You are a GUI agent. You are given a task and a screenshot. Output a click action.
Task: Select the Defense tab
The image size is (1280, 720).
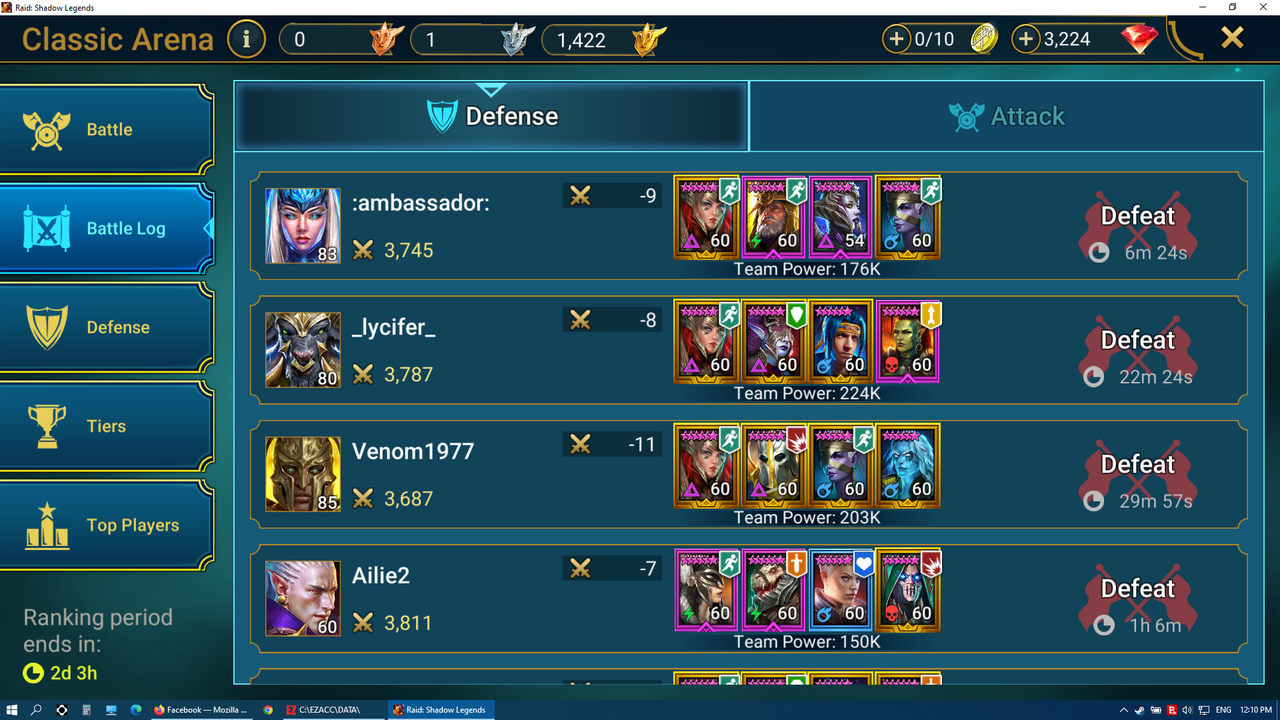click(492, 116)
